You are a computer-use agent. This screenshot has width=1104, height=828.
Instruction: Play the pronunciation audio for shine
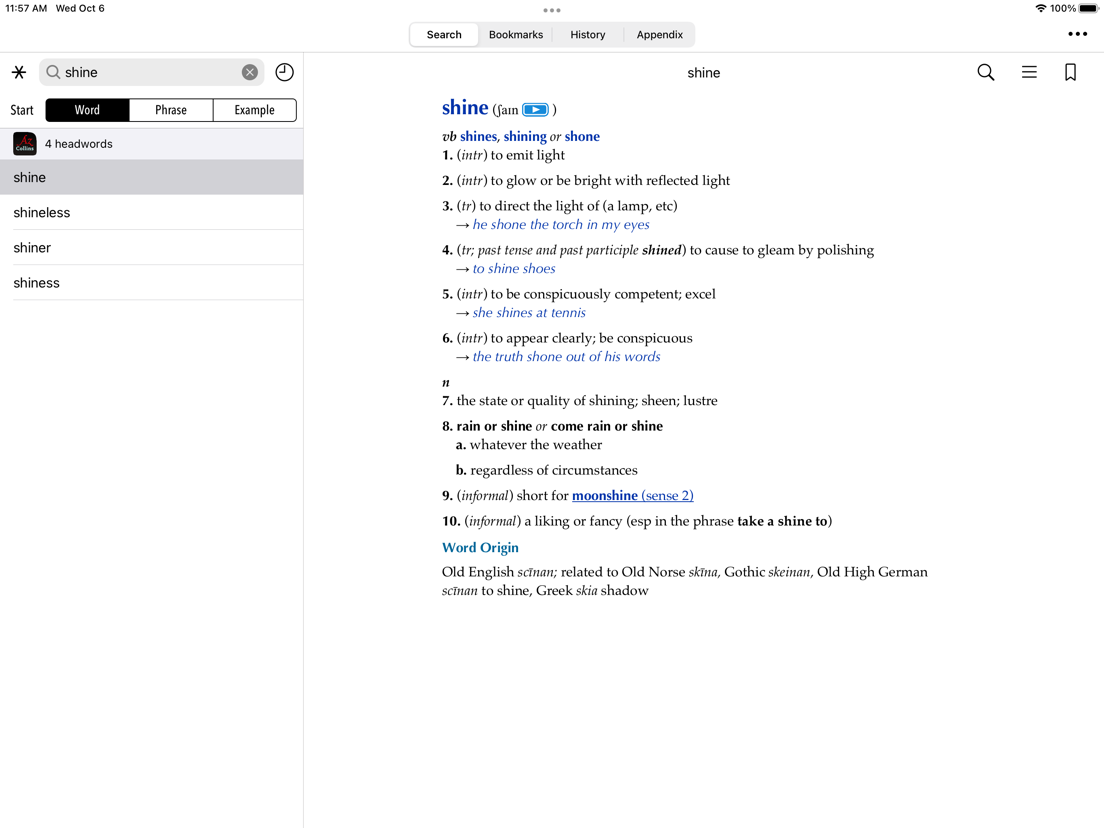[535, 109]
